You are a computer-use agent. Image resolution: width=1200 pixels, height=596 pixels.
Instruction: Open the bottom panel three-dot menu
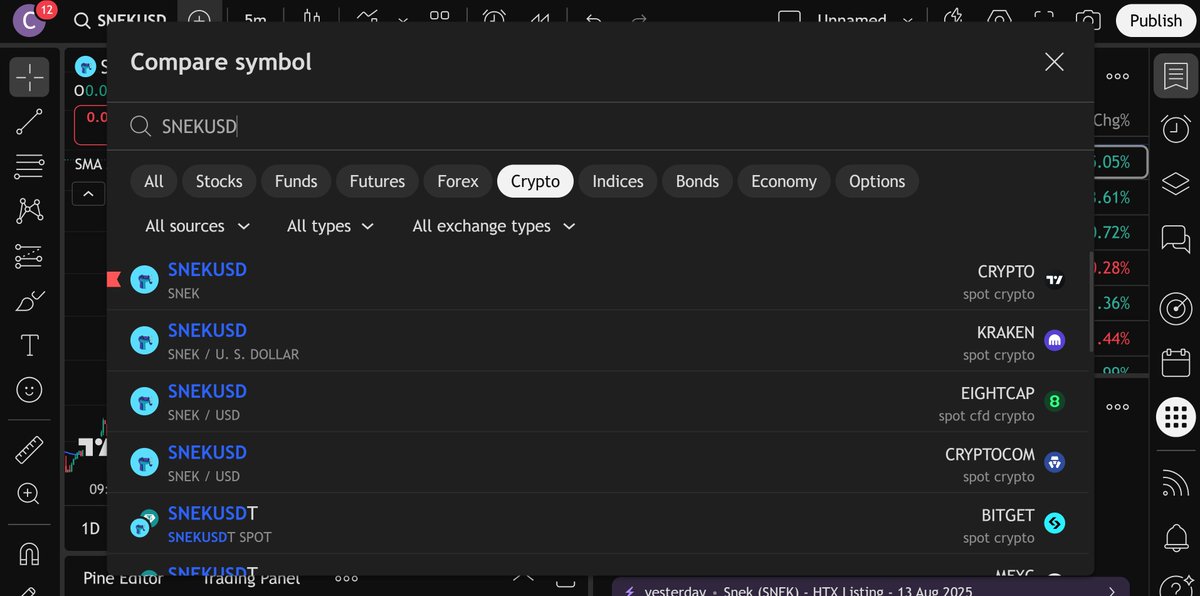coord(346,577)
